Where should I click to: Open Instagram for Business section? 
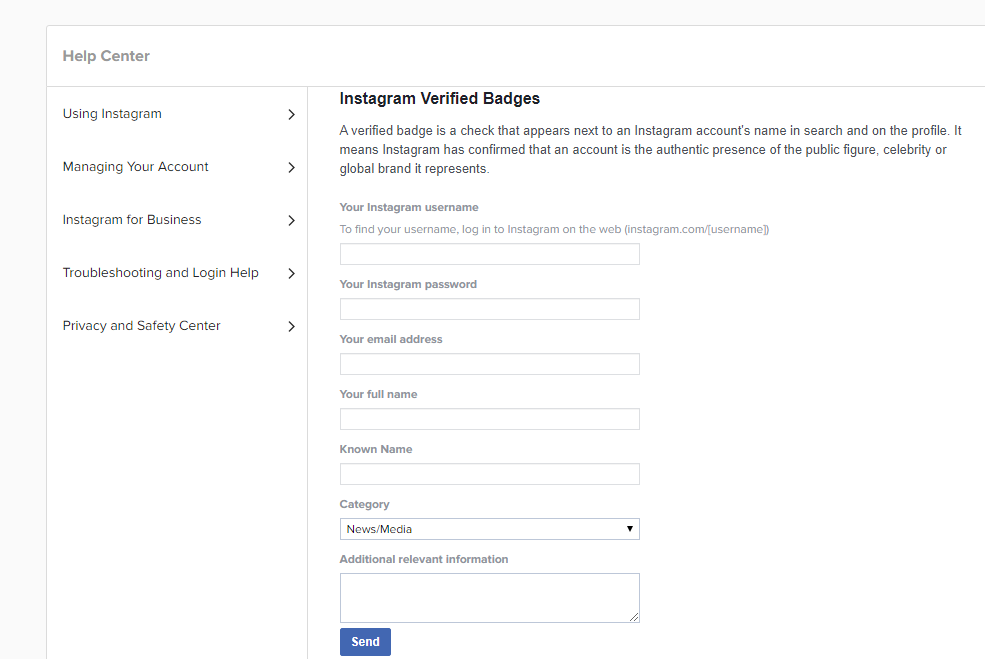(132, 219)
